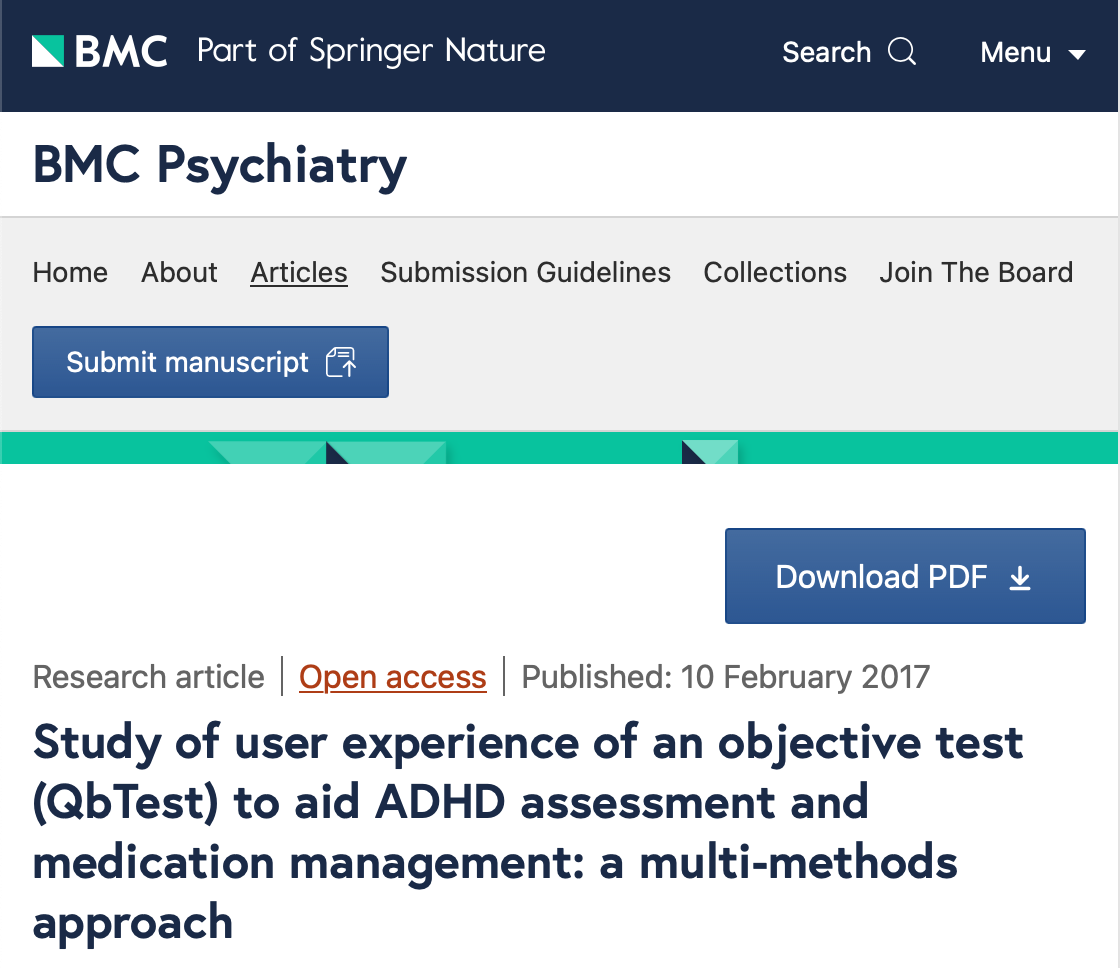This screenshot has width=1120, height=968.
Task: Open the About section
Action: click(x=179, y=272)
